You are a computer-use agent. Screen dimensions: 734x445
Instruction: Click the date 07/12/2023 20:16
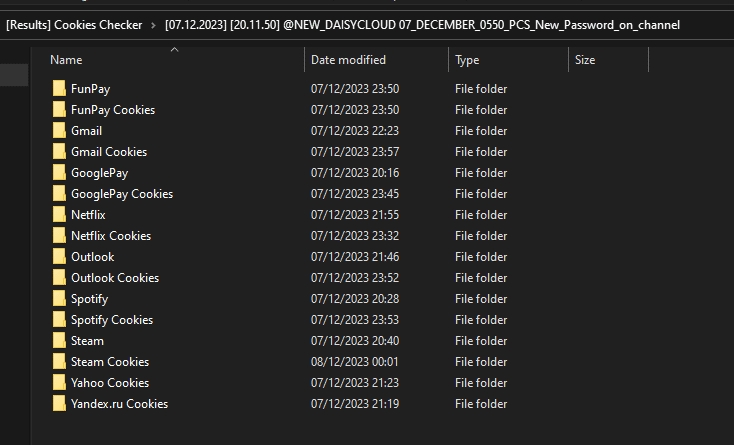tap(355, 173)
